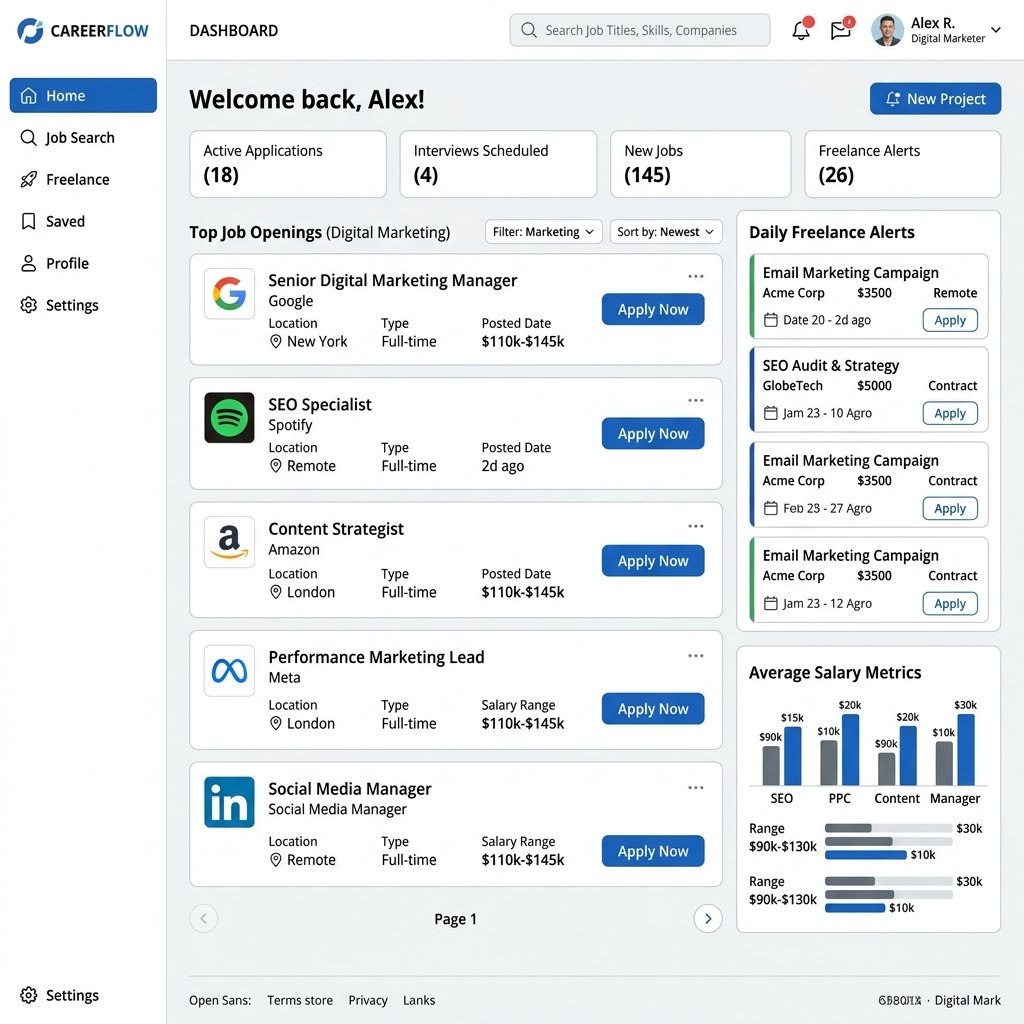Open Freelance Alerts (26) card
Image resolution: width=1024 pixels, height=1024 pixels.
tap(903, 164)
